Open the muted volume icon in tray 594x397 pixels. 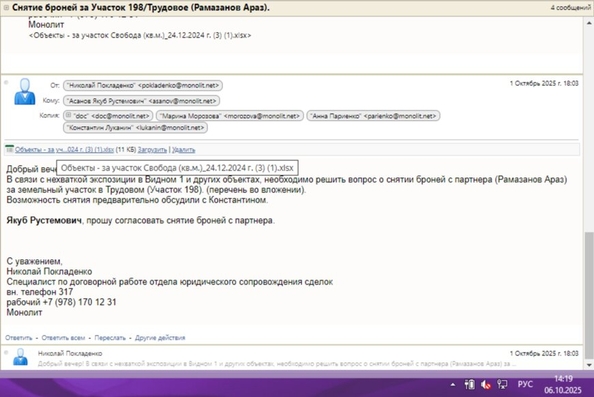pos(486,384)
